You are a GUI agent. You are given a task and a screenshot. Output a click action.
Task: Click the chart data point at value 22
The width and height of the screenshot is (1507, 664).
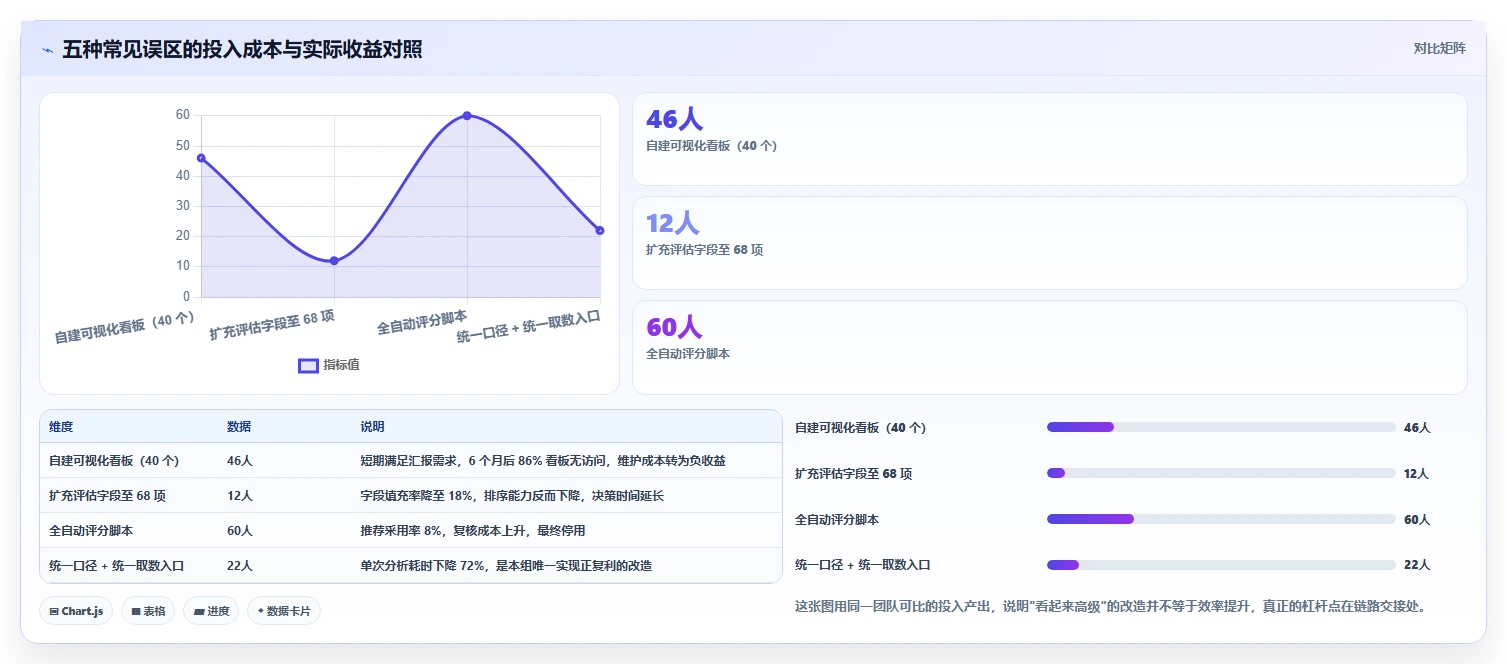600,230
